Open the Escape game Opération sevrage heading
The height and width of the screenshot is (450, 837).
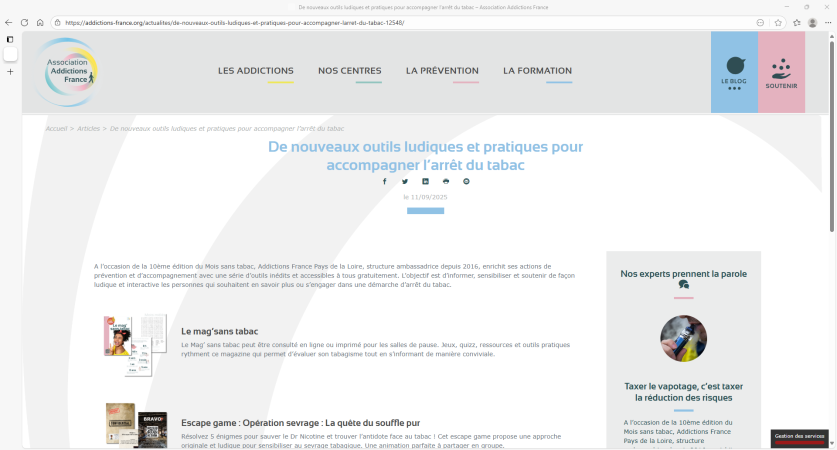(301, 423)
